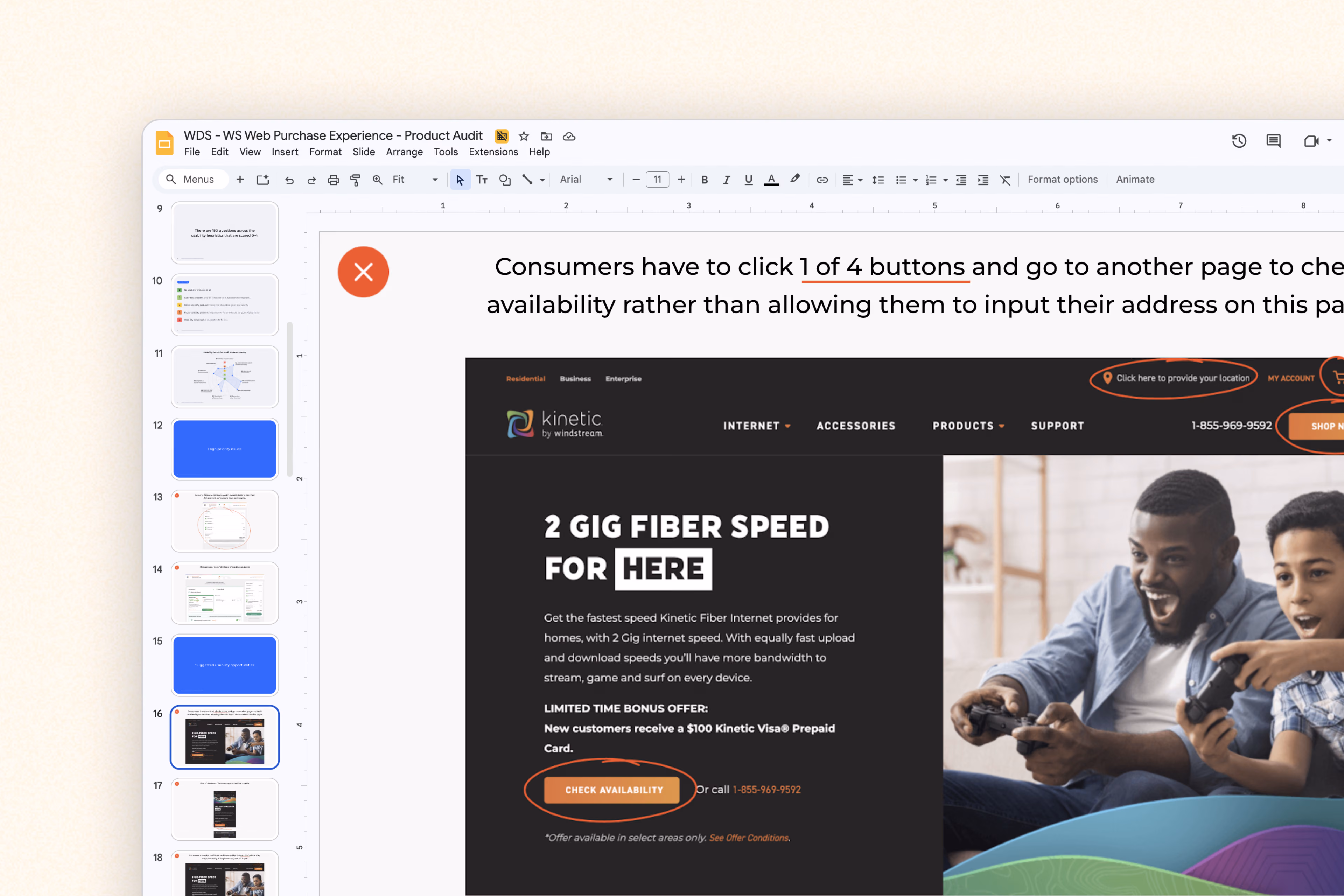Open the comments panel icon

[1273, 141]
